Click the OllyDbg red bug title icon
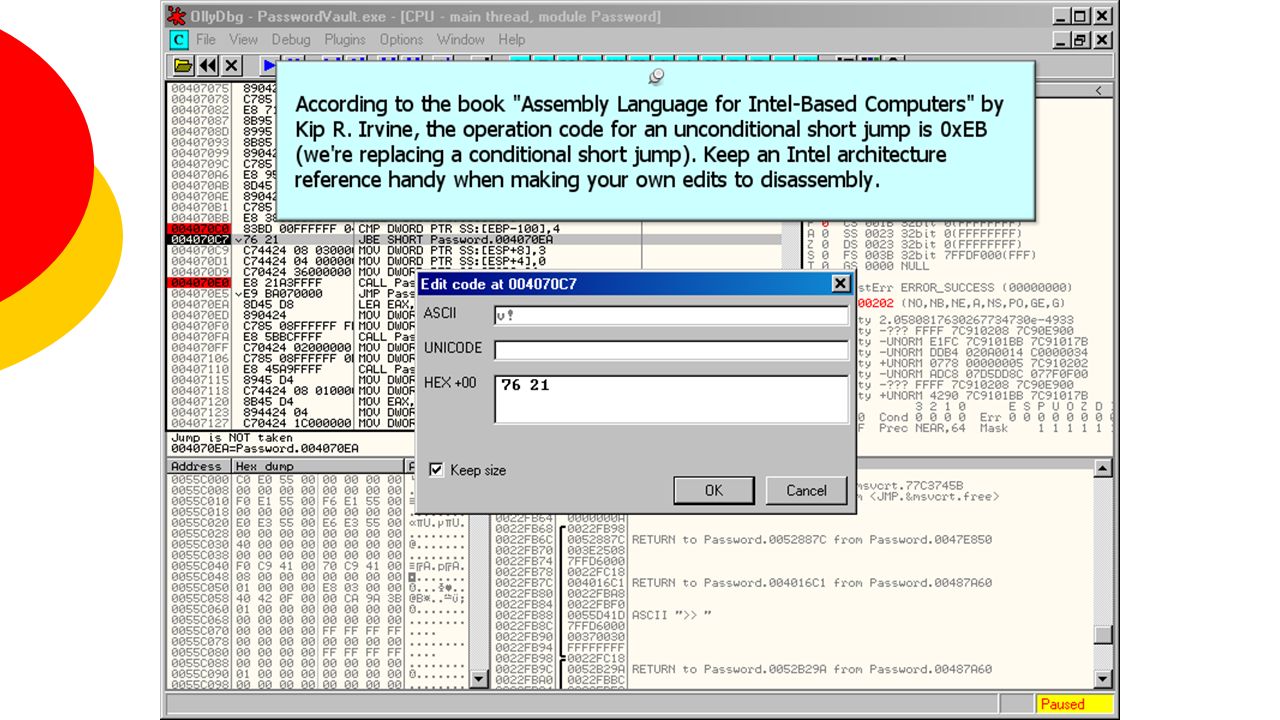 click(176, 16)
